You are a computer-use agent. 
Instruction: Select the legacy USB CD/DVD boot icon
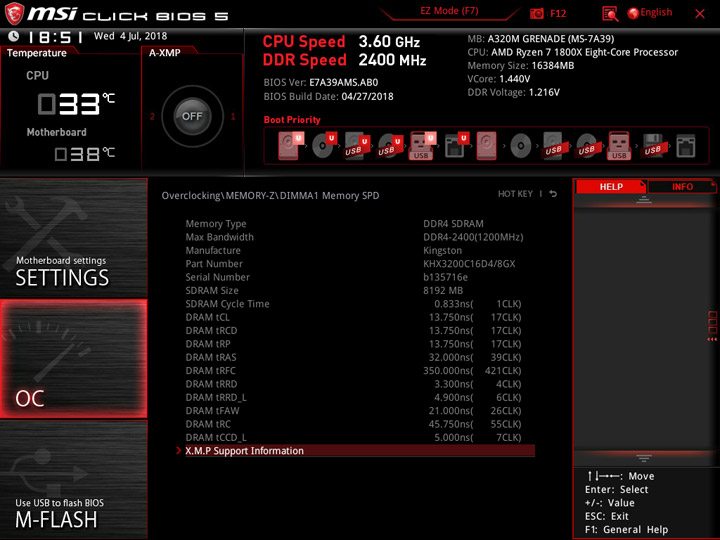pyautogui.click(x=586, y=146)
